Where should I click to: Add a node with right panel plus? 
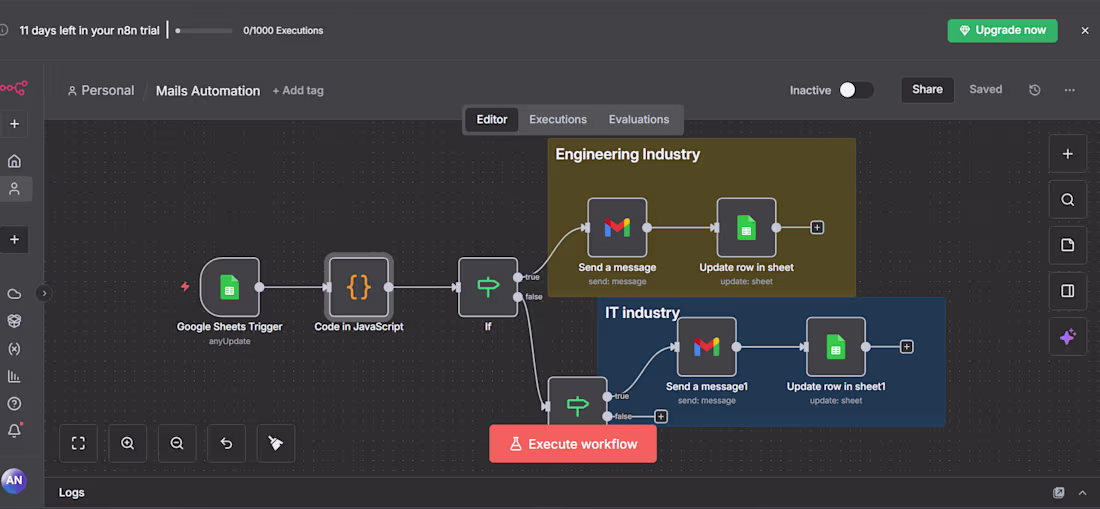1068,154
